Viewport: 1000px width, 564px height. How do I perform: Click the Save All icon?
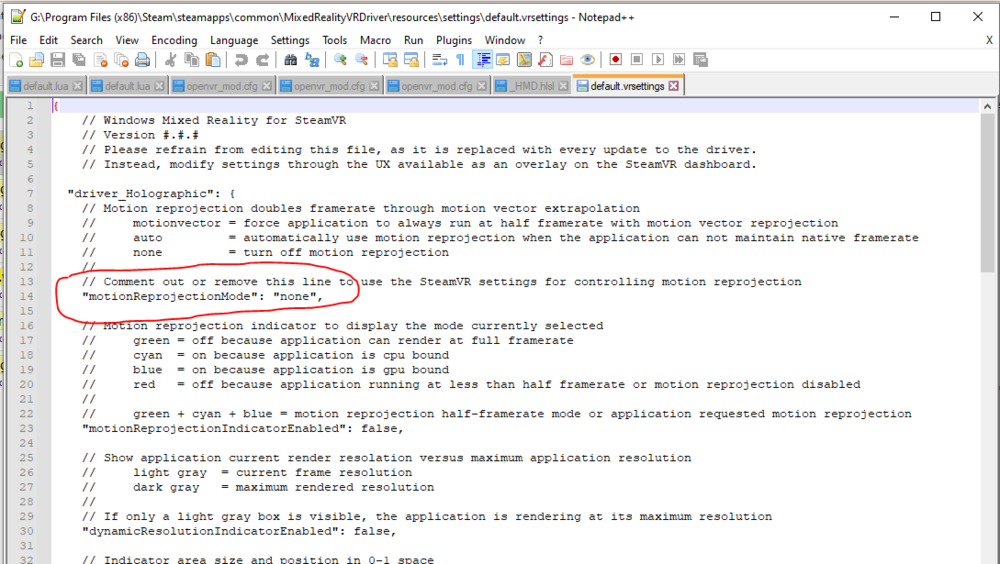coord(79,60)
